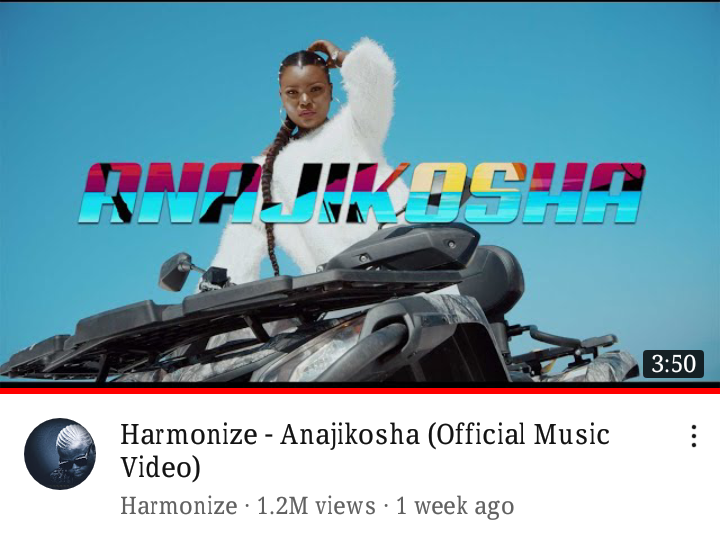Click the 1.2M views text
This screenshot has width=720, height=537.
[316, 506]
